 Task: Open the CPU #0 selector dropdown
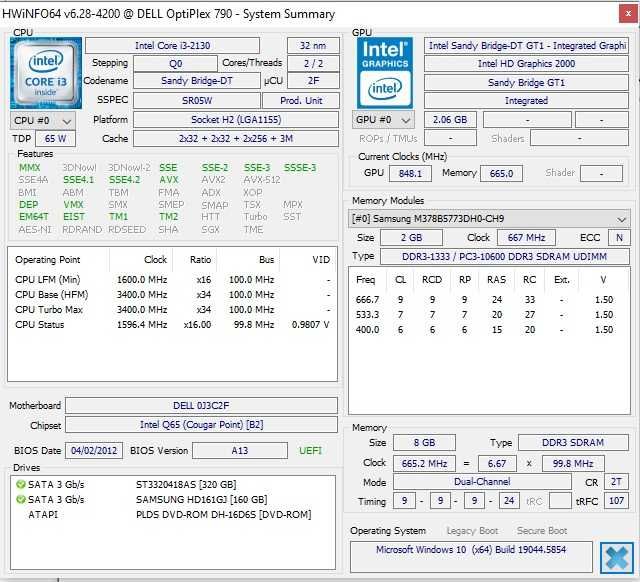pos(43,121)
